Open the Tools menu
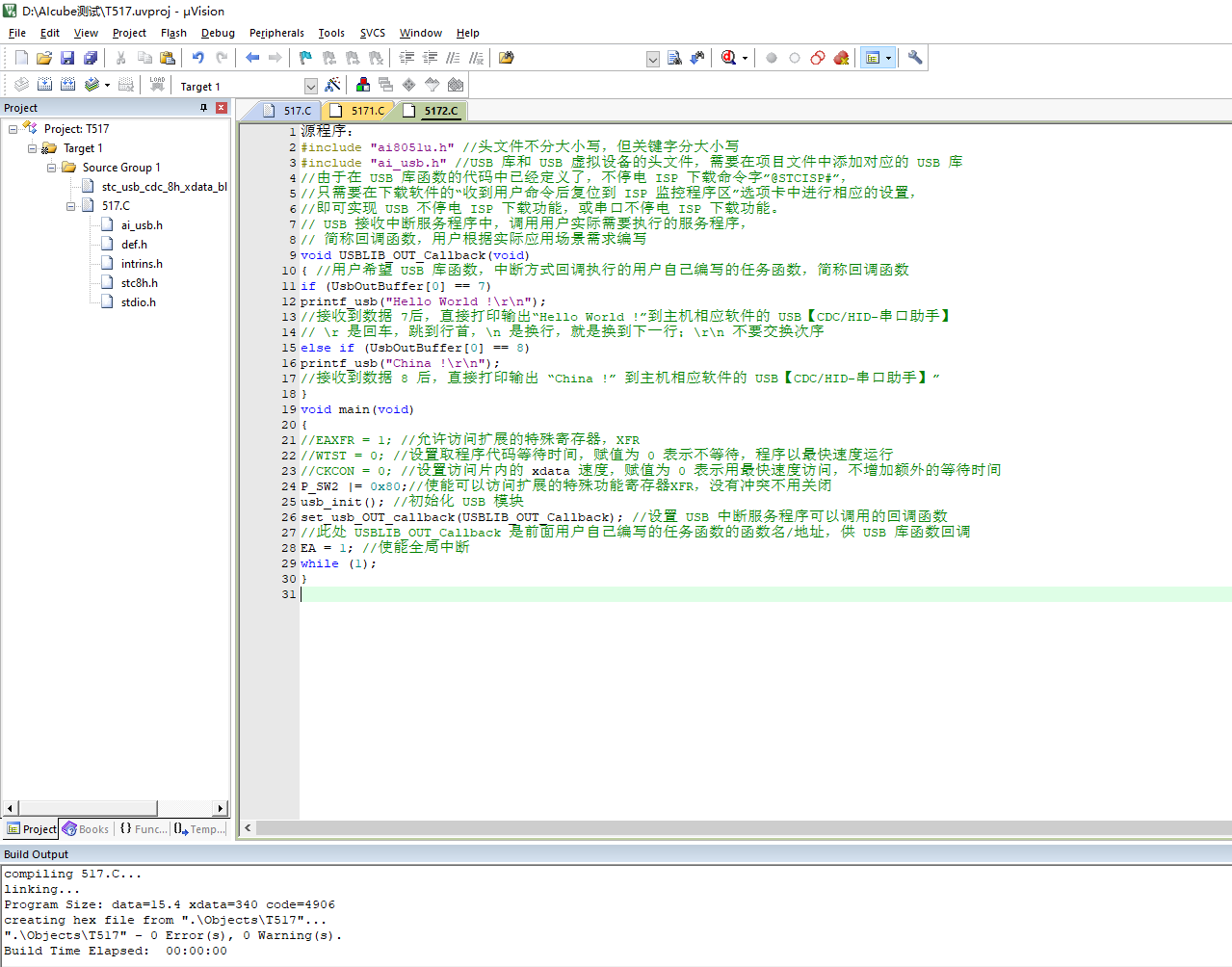The image size is (1232, 967). pyautogui.click(x=331, y=33)
